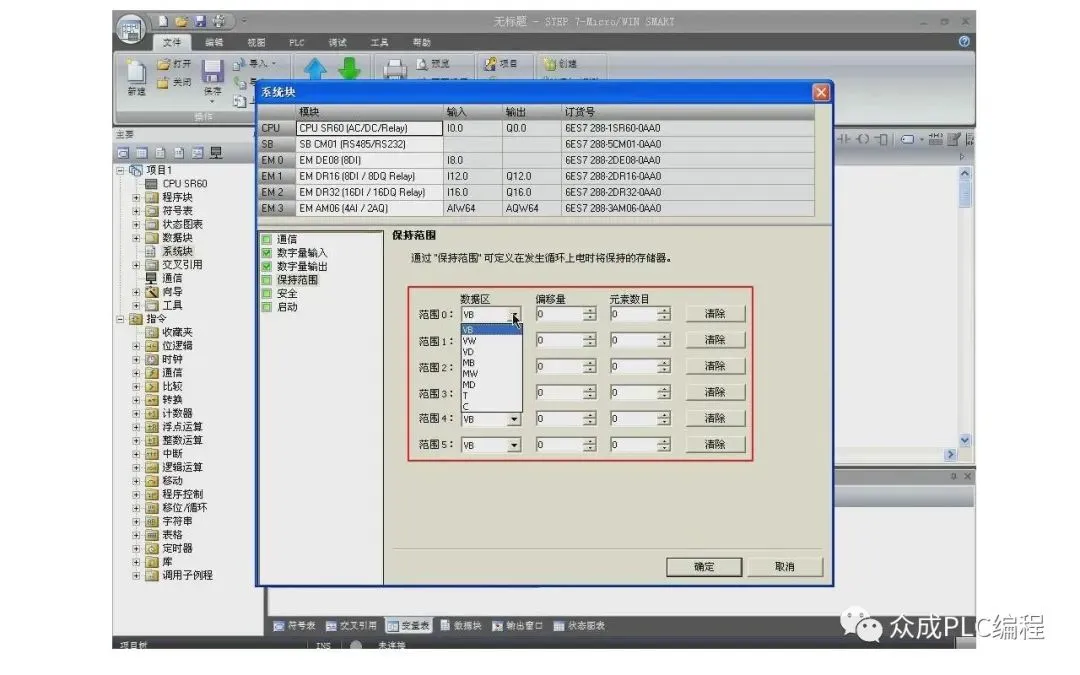
Task: Toggle the 数字量输入 checkbox
Action: (266, 253)
